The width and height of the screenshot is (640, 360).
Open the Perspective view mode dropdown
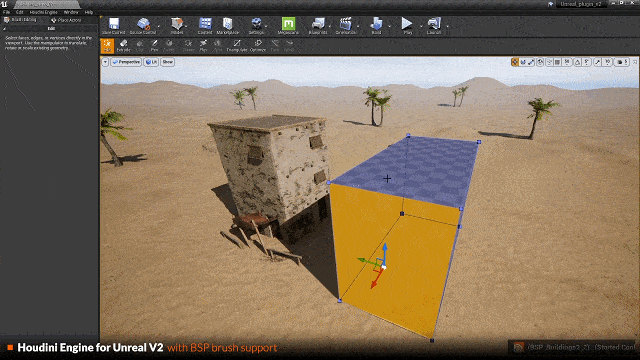tap(126, 62)
